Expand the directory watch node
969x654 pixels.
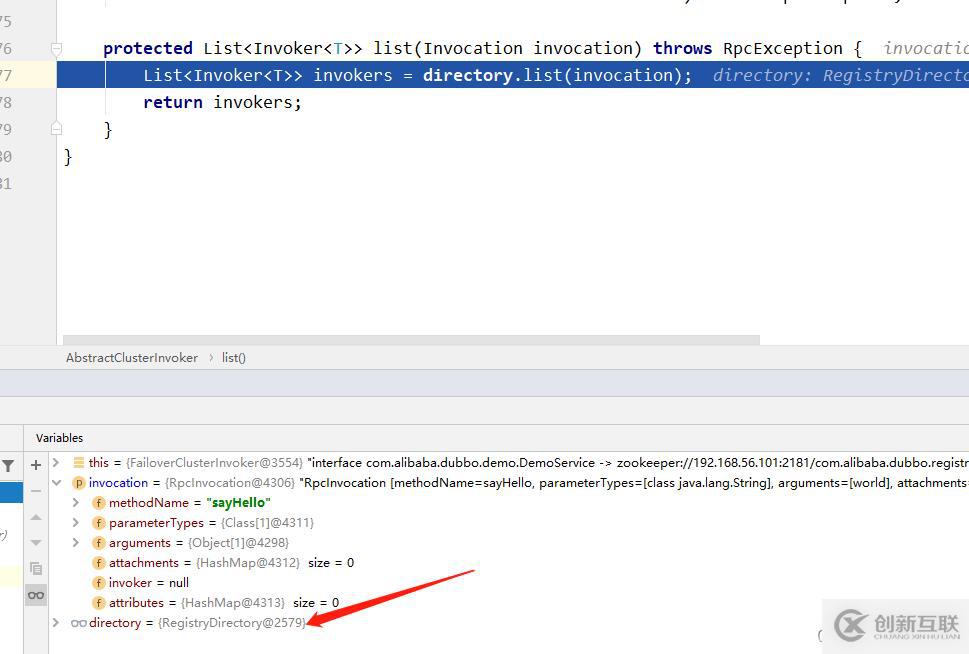click(x=56, y=623)
